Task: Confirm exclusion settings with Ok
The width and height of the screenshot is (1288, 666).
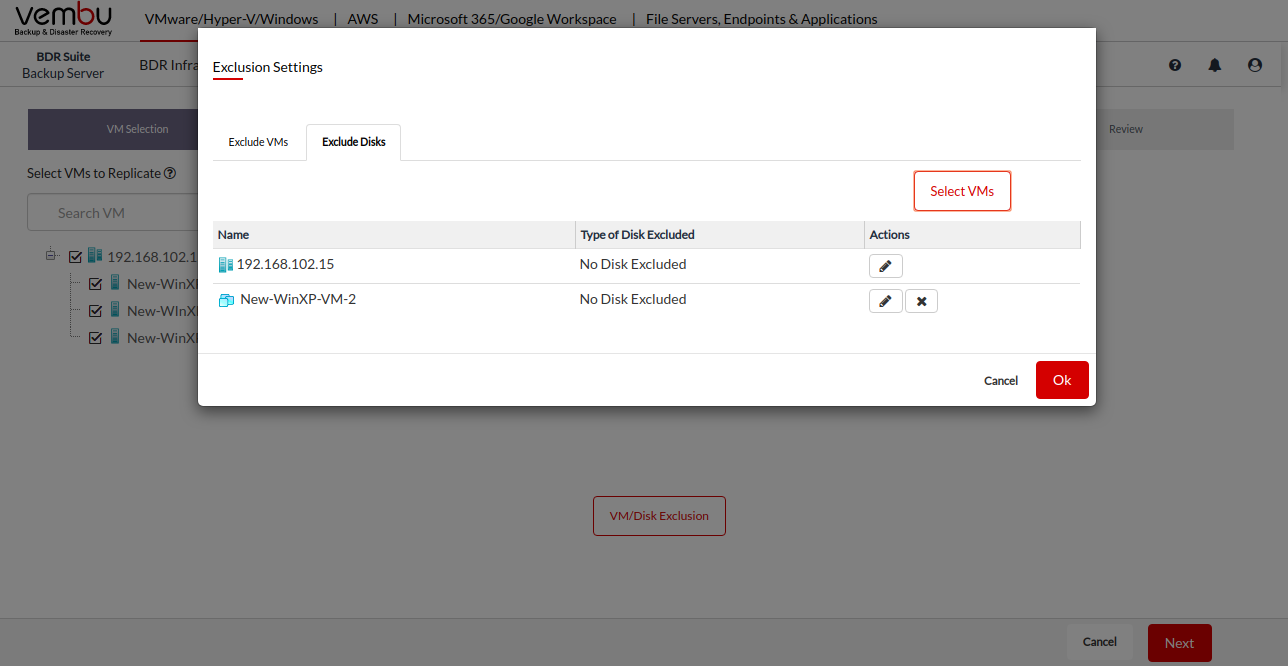Action: coord(1061,380)
